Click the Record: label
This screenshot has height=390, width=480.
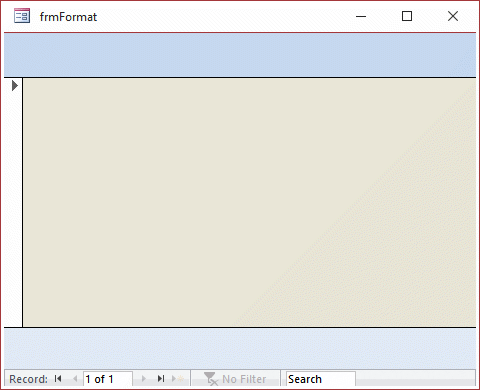point(28,379)
